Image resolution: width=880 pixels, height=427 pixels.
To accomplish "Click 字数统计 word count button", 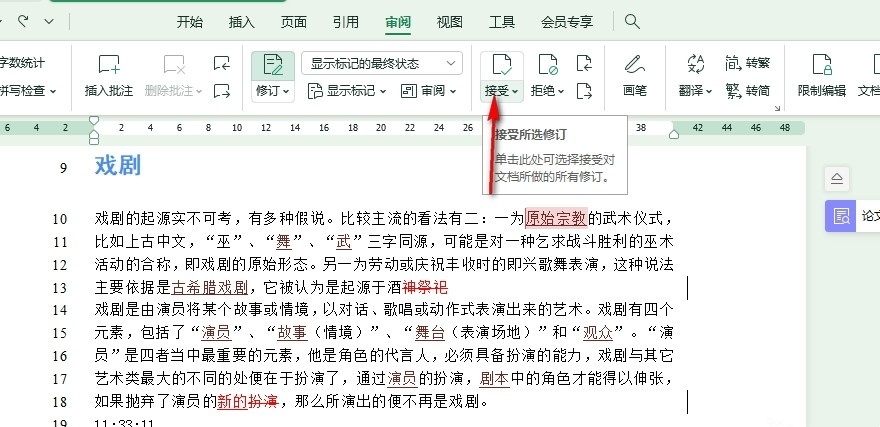I will tap(22, 63).
